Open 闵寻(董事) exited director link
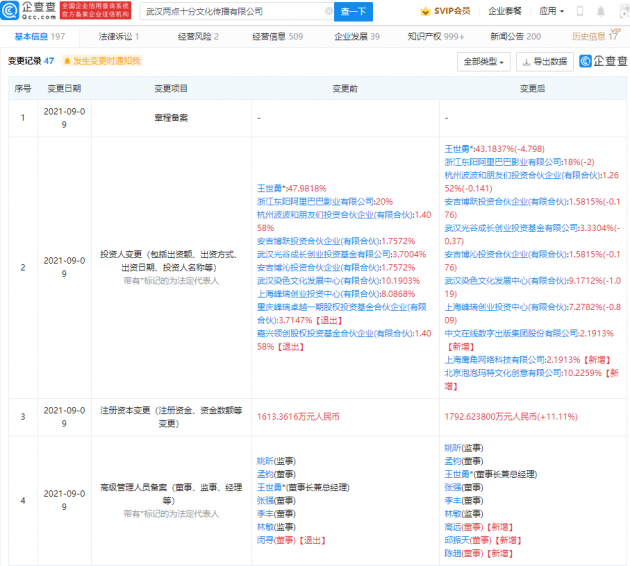The image size is (630, 566). (x=276, y=540)
